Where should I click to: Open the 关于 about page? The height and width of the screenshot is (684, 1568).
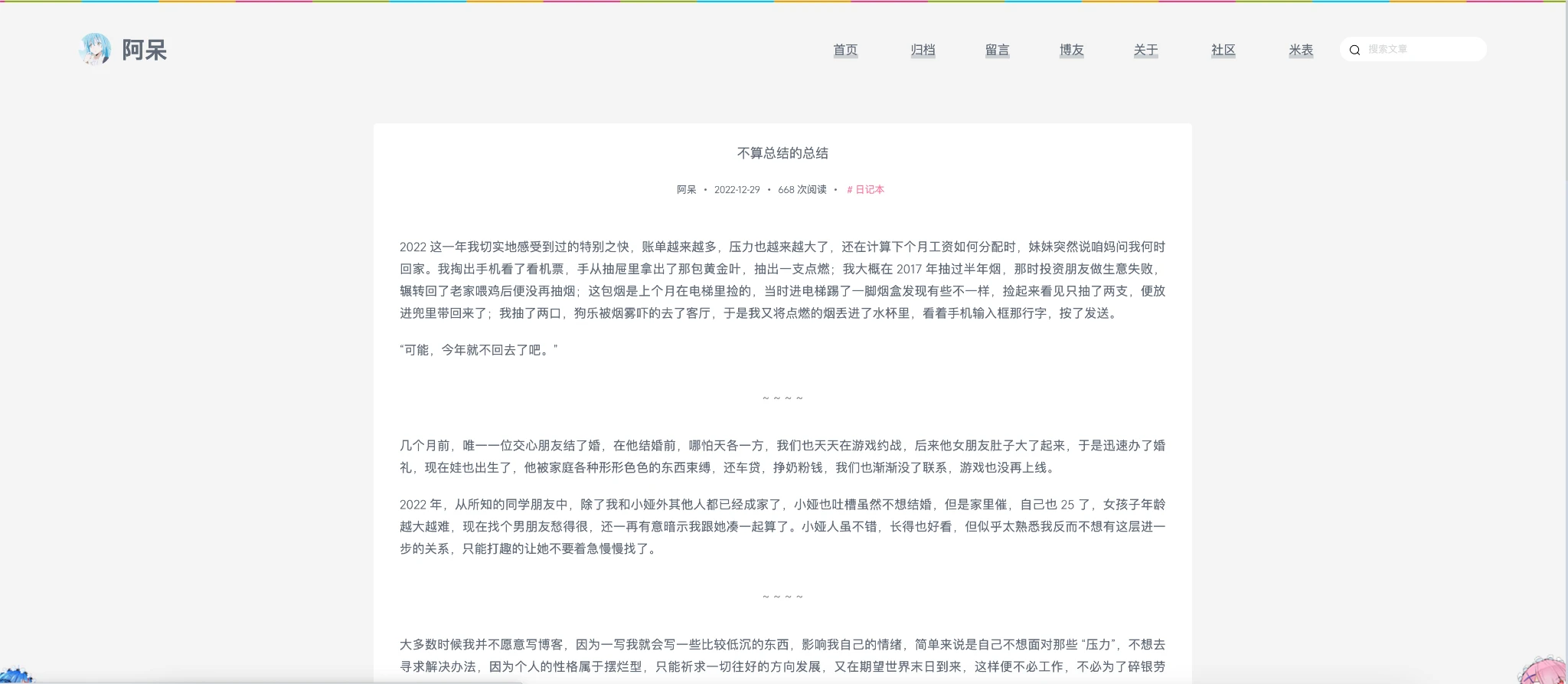(1145, 50)
